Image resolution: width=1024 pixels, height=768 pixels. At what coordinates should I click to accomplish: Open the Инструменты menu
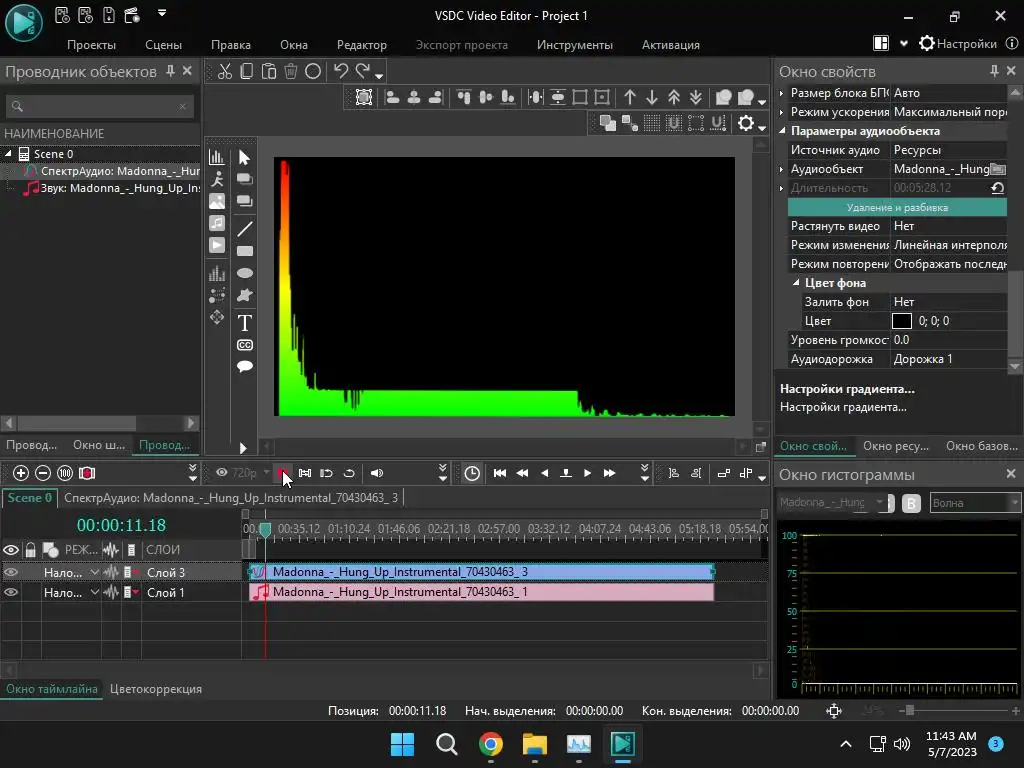pos(575,44)
